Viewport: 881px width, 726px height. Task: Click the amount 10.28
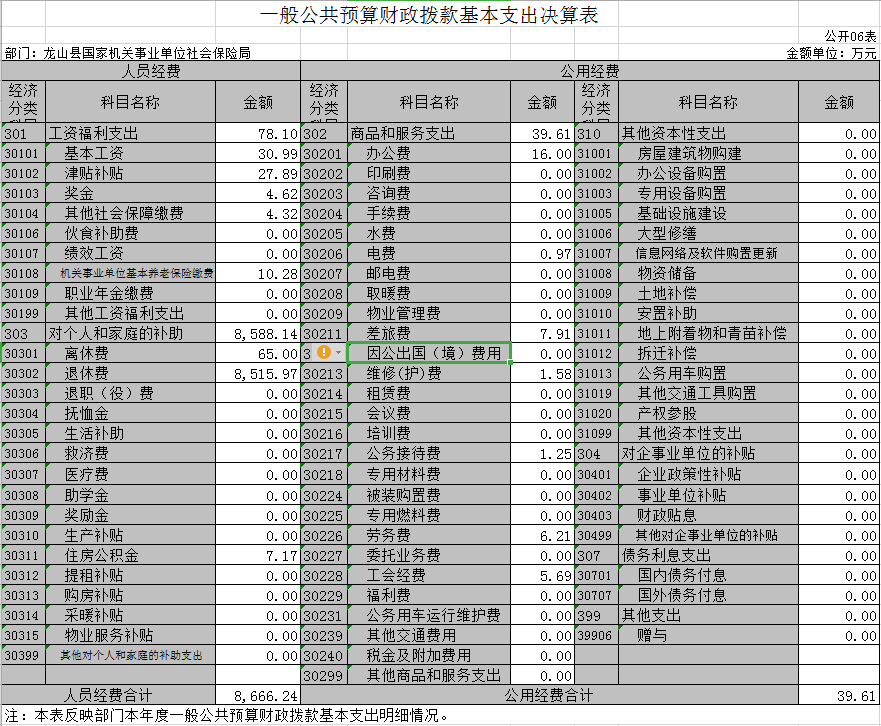click(258, 274)
